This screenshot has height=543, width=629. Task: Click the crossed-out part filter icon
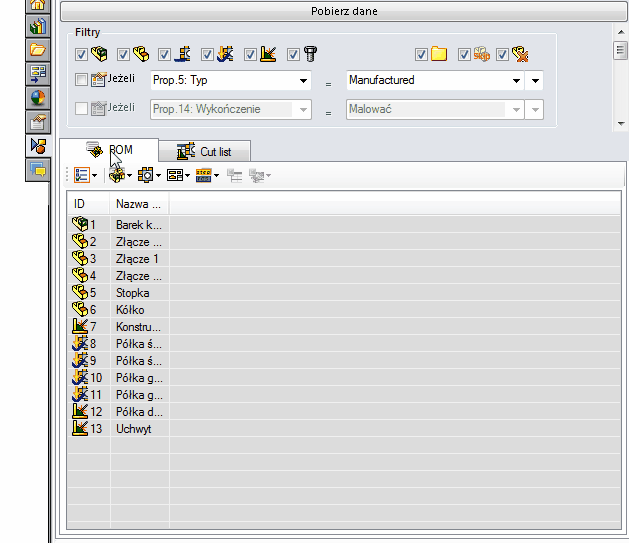pos(520,54)
